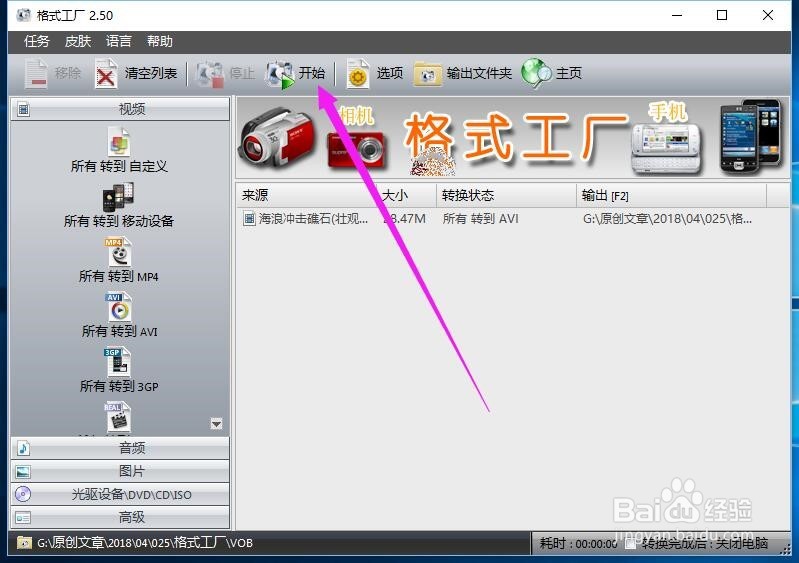Select 所有 转到 MP4 icon
This screenshot has height=563, width=799.
(118, 252)
